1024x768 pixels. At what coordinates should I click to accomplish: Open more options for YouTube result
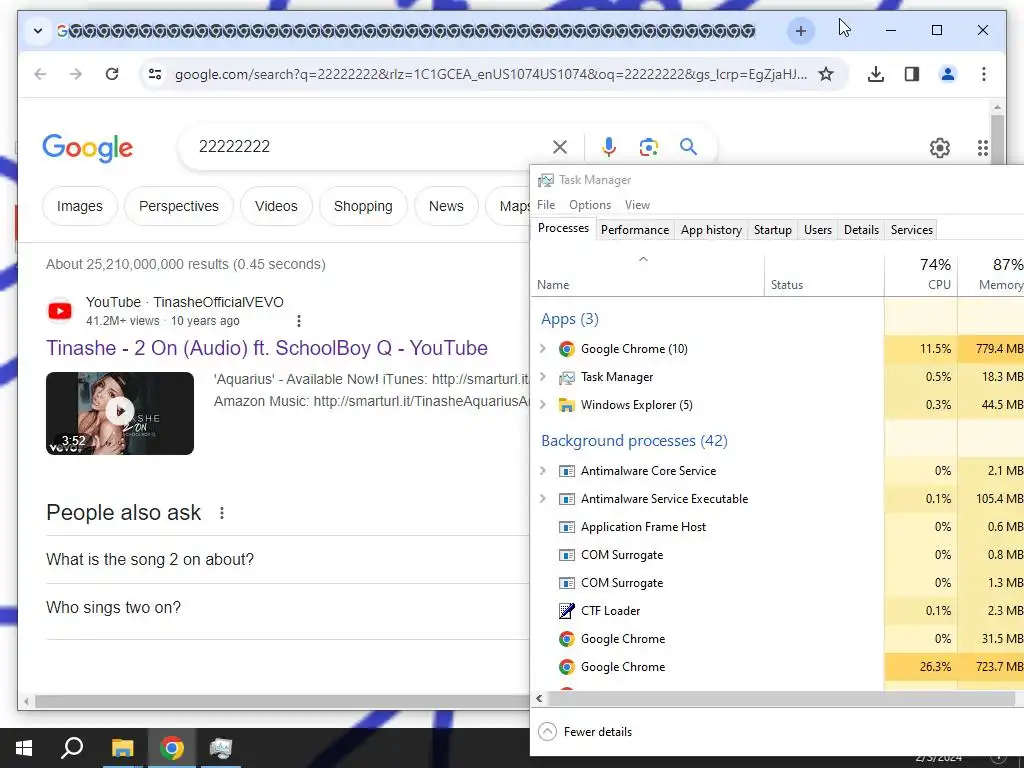298,321
